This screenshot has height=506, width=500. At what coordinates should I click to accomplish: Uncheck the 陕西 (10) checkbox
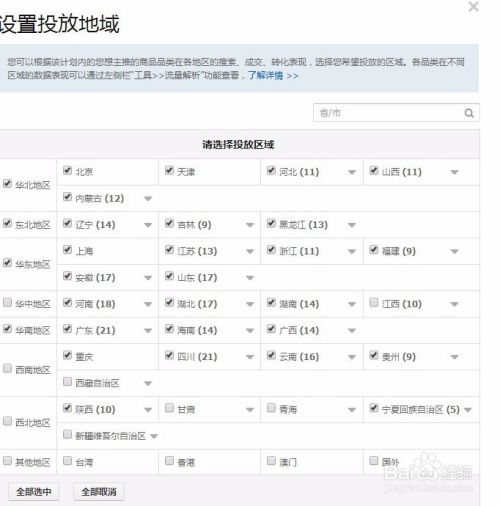tap(67, 408)
